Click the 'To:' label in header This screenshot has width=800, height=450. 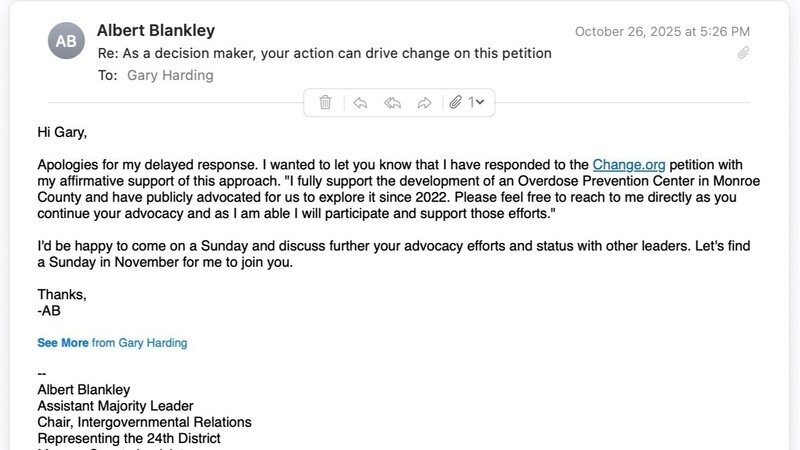point(107,75)
